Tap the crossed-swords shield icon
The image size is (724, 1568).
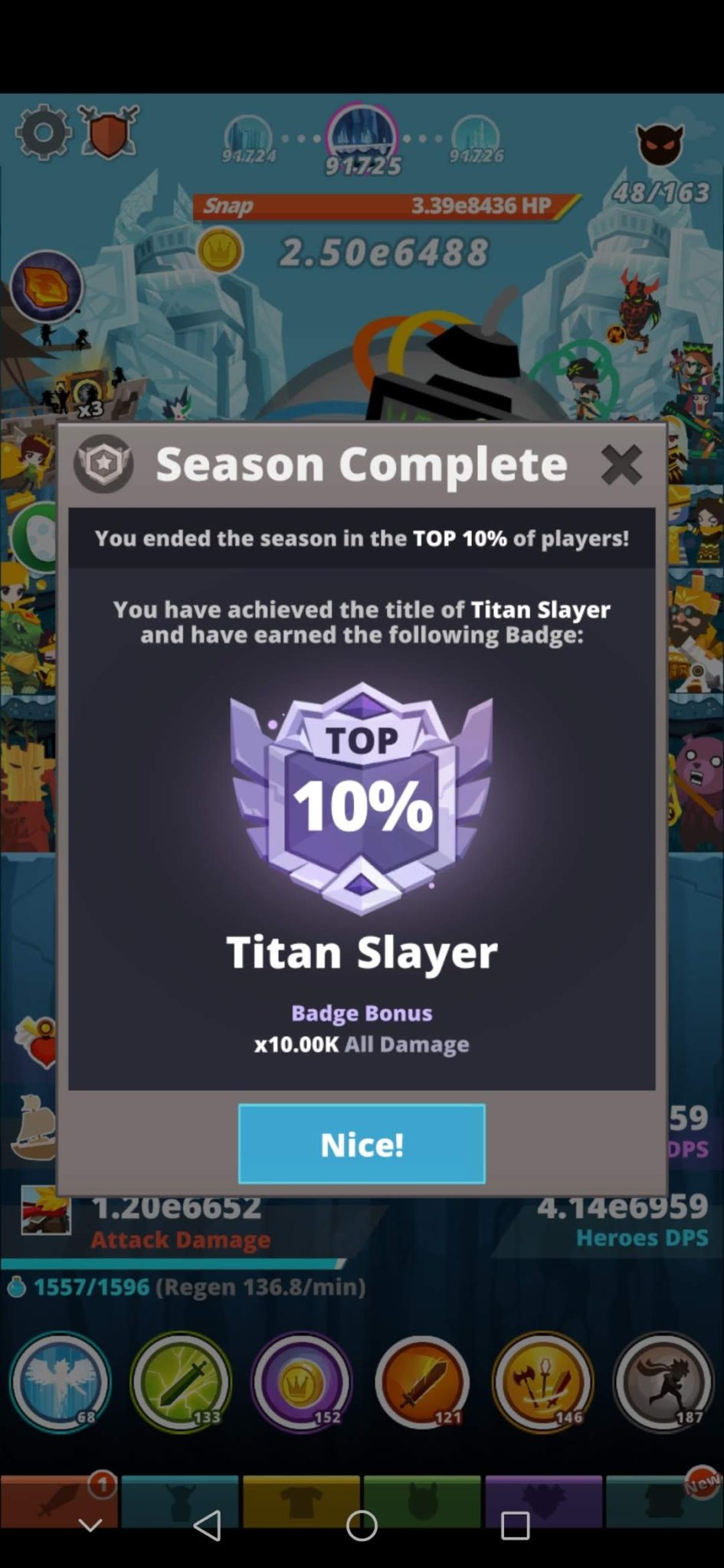(110, 132)
